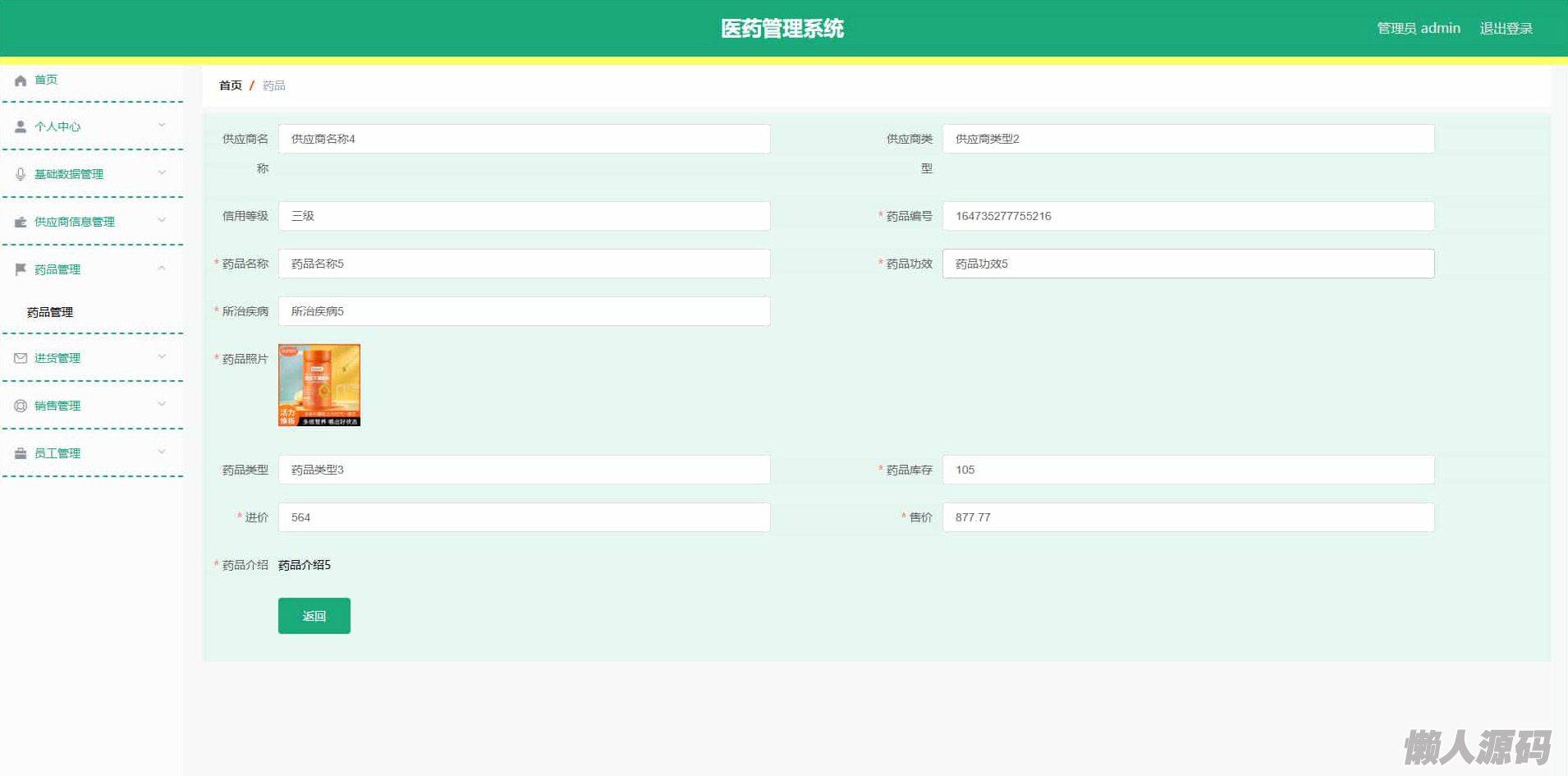Select 首页 in the sidebar menu
Viewport: 1568px width, 776px height.
pyautogui.click(x=46, y=80)
